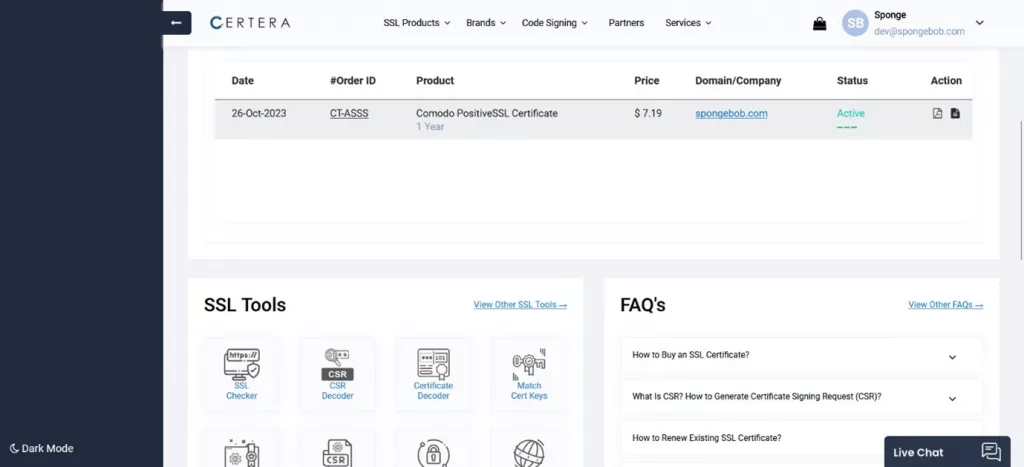Open the Certera logo home link
Screen dimensions: 1024x467
pyautogui.click(x=250, y=23)
